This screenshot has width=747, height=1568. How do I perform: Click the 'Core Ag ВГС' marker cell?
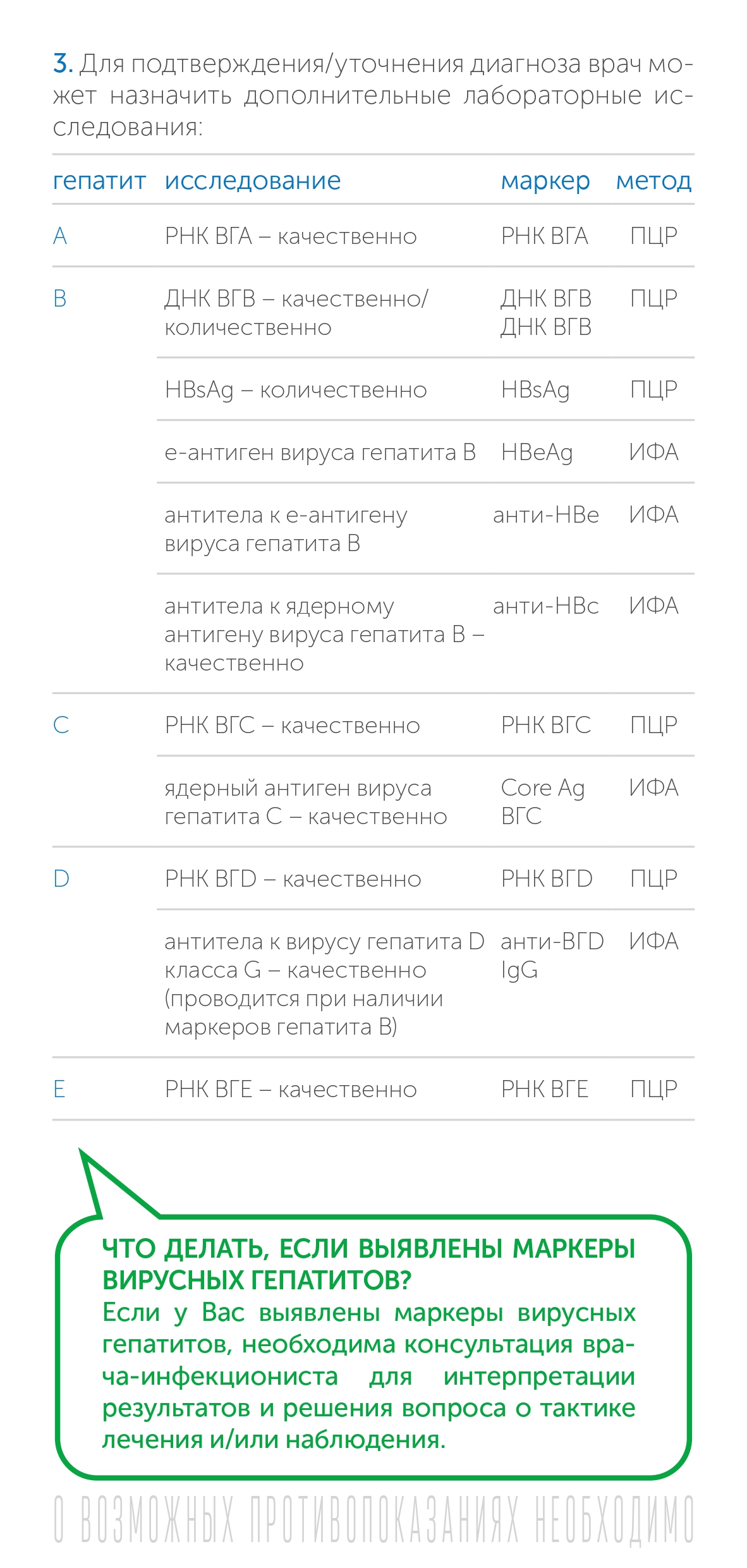click(x=542, y=801)
